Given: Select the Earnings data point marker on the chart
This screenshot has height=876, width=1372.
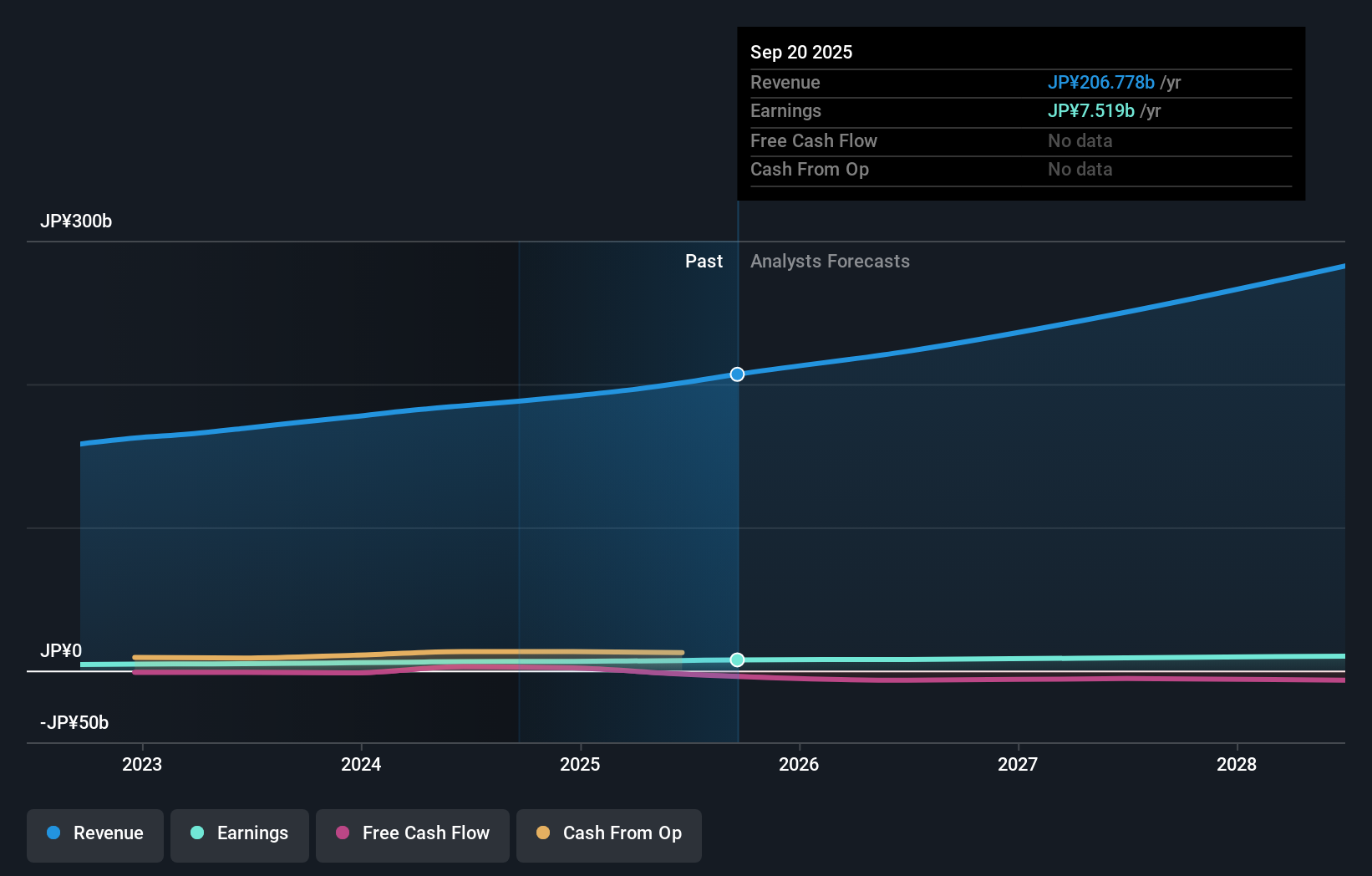Looking at the screenshot, I should point(736,660).
